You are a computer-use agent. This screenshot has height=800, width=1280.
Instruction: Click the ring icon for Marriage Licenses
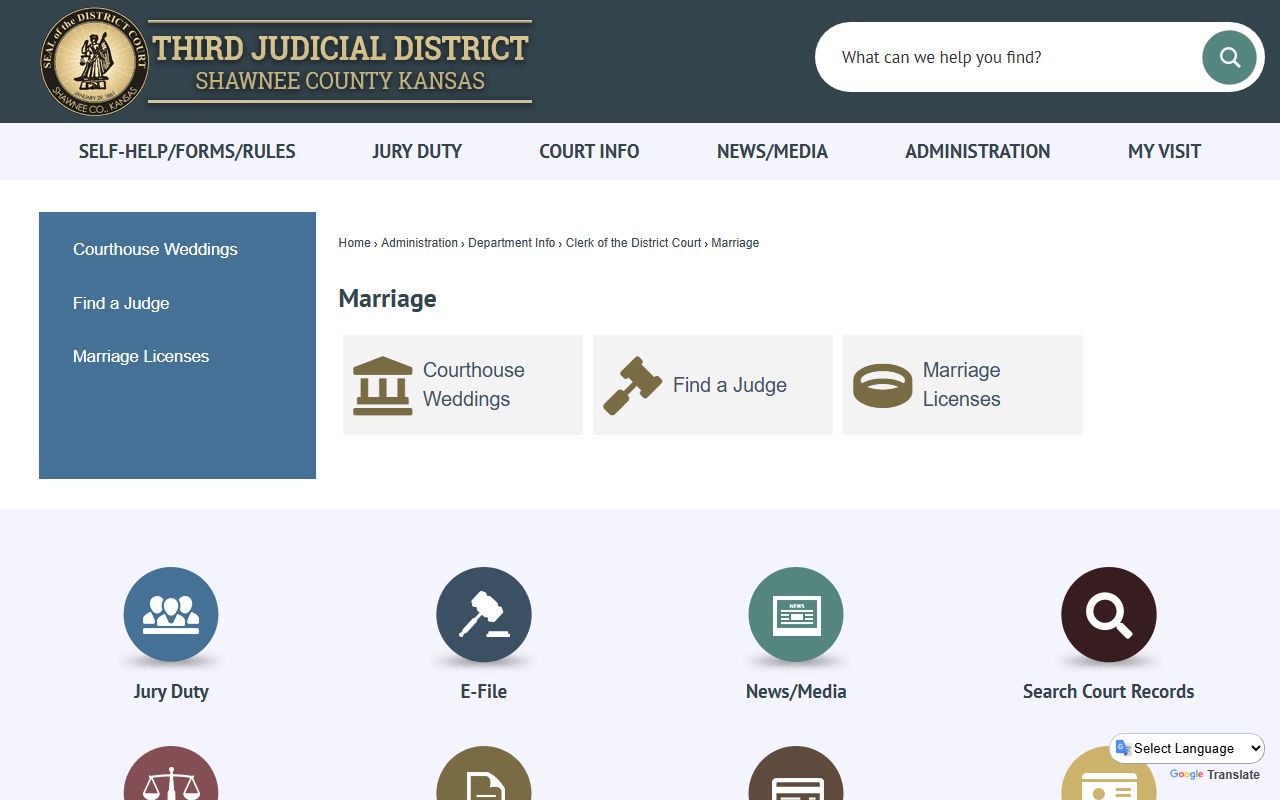pyautogui.click(x=882, y=385)
